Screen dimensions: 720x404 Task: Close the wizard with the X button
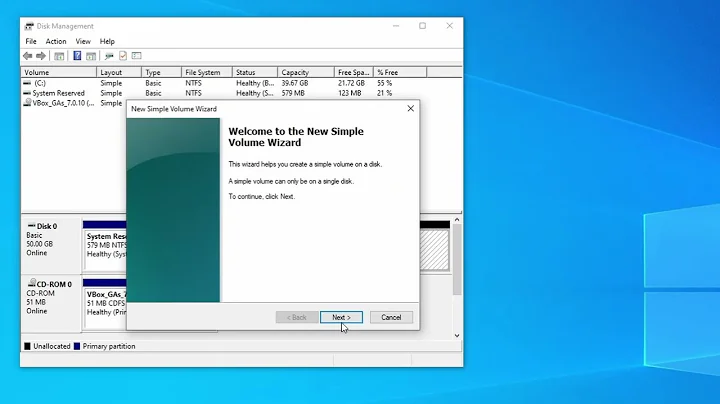pos(411,108)
